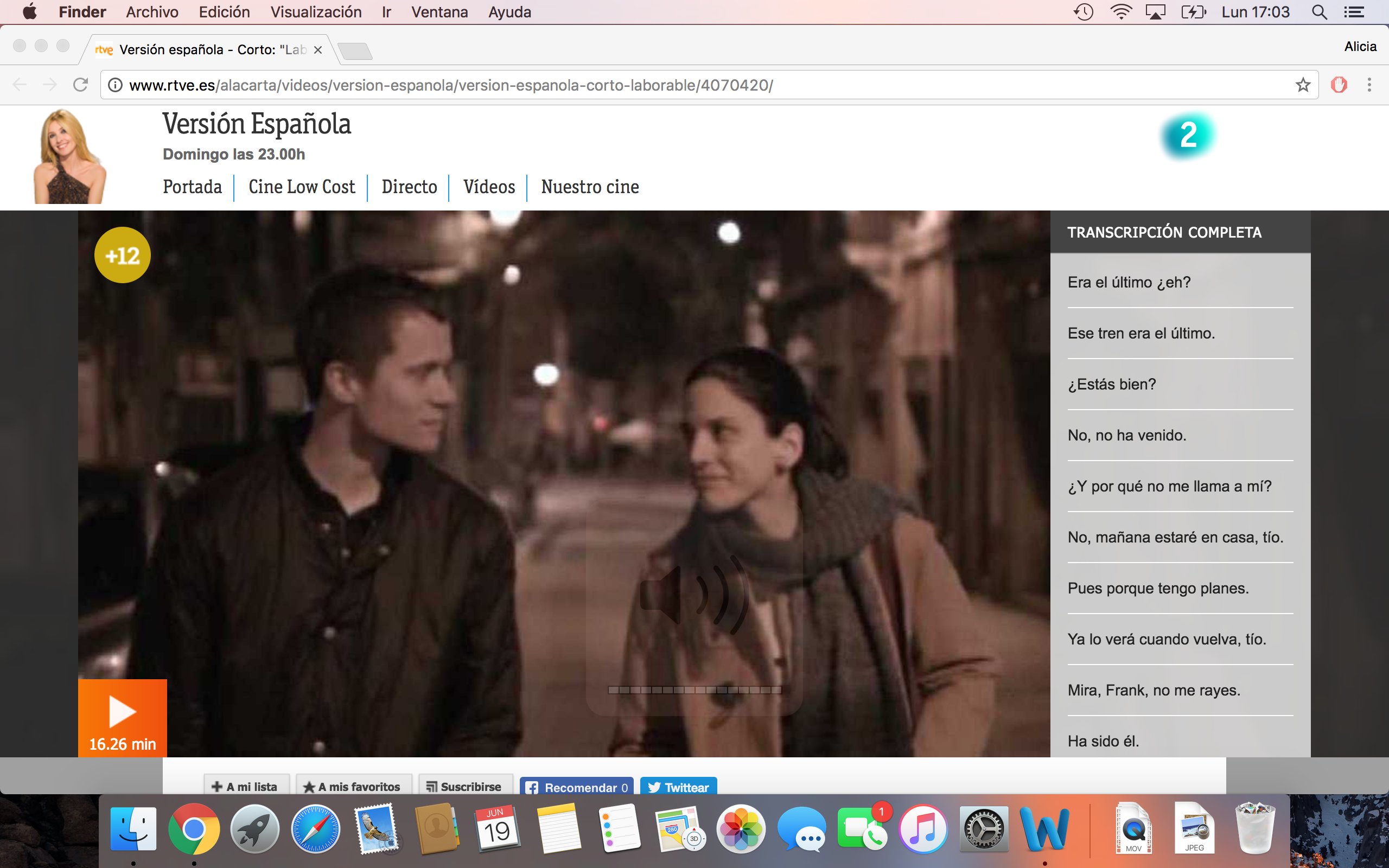Viewport: 1389px width, 868px height.
Task: Open Google Chrome from the Dock
Action: point(194,828)
